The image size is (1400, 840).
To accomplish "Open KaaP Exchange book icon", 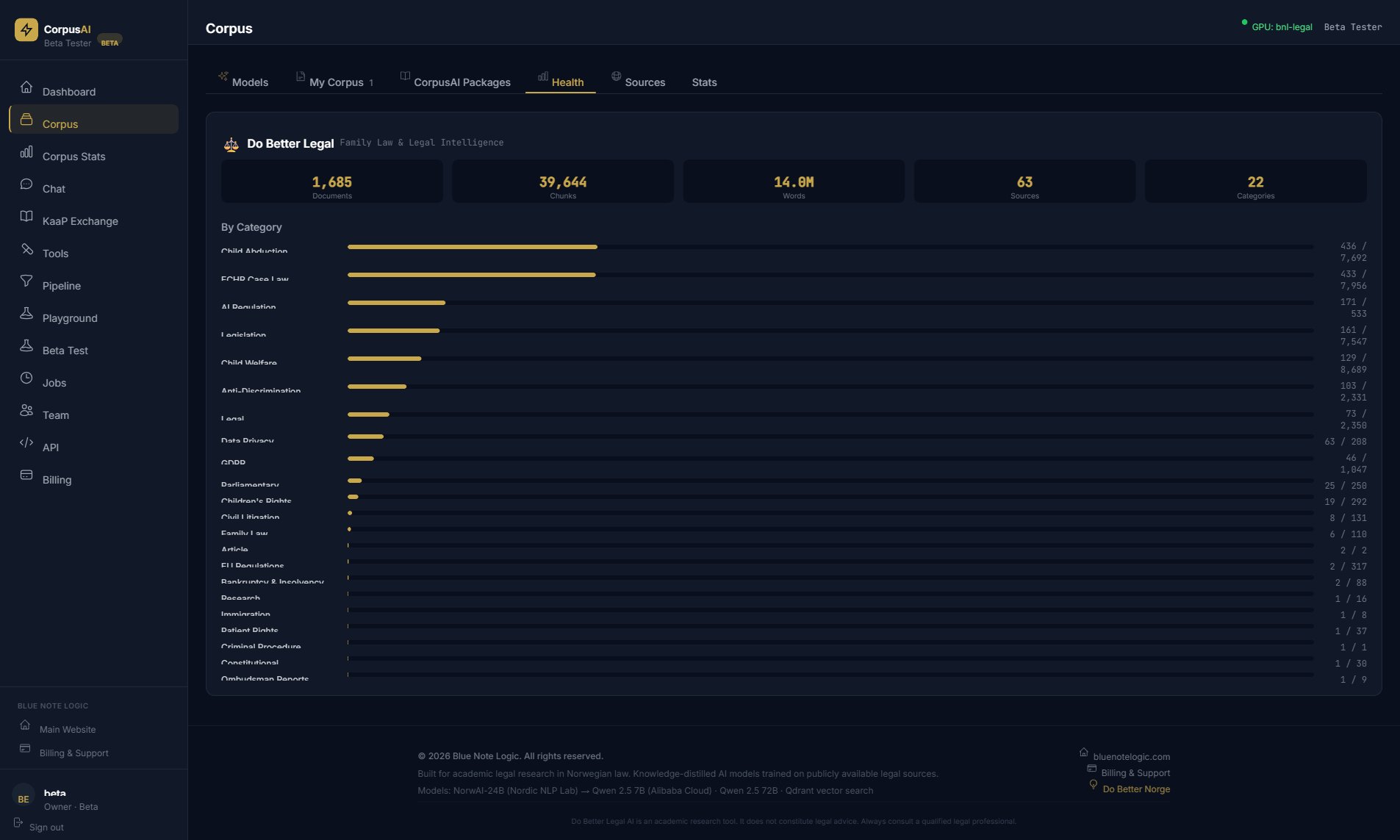I will tap(26, 216).
